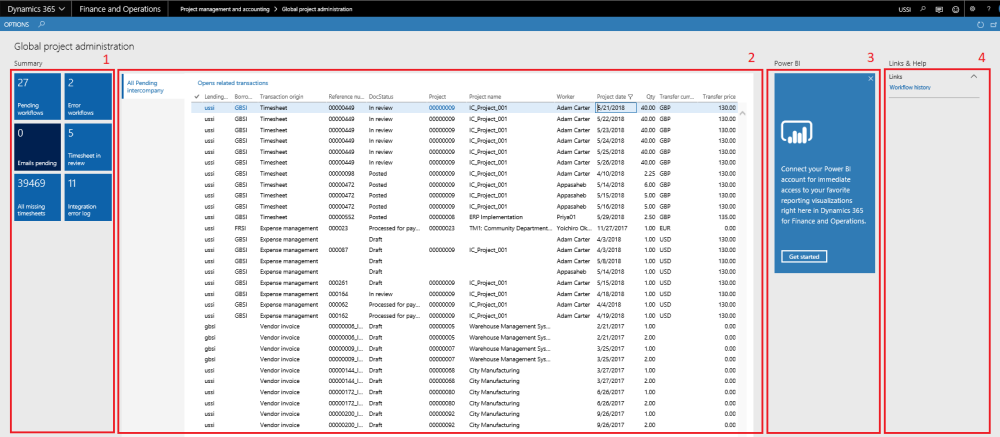Click GBSI link in the highlighted row
1000x437 pixels.
tap(240, 108)
